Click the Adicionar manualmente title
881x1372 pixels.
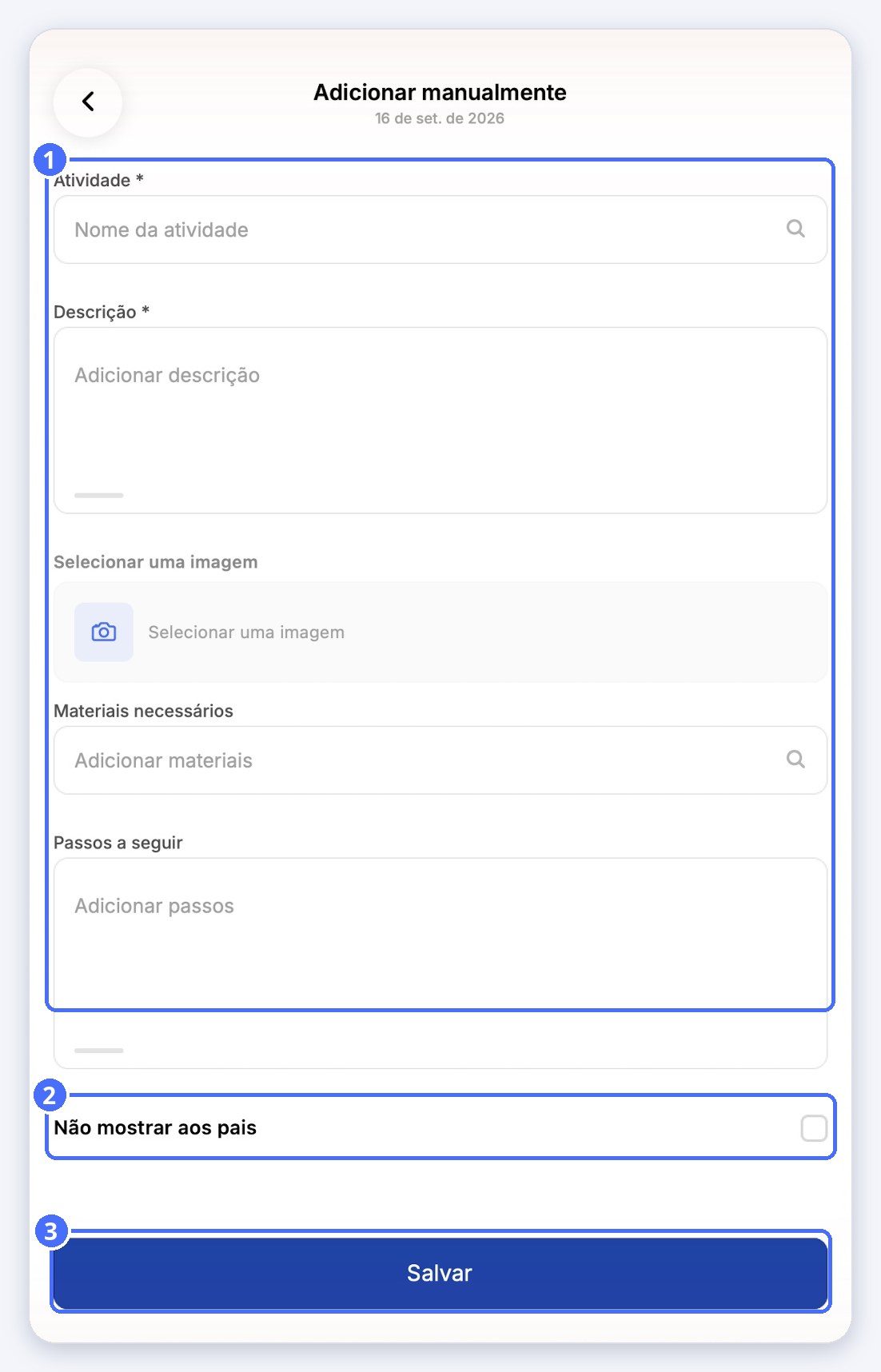tap(440, 92)
